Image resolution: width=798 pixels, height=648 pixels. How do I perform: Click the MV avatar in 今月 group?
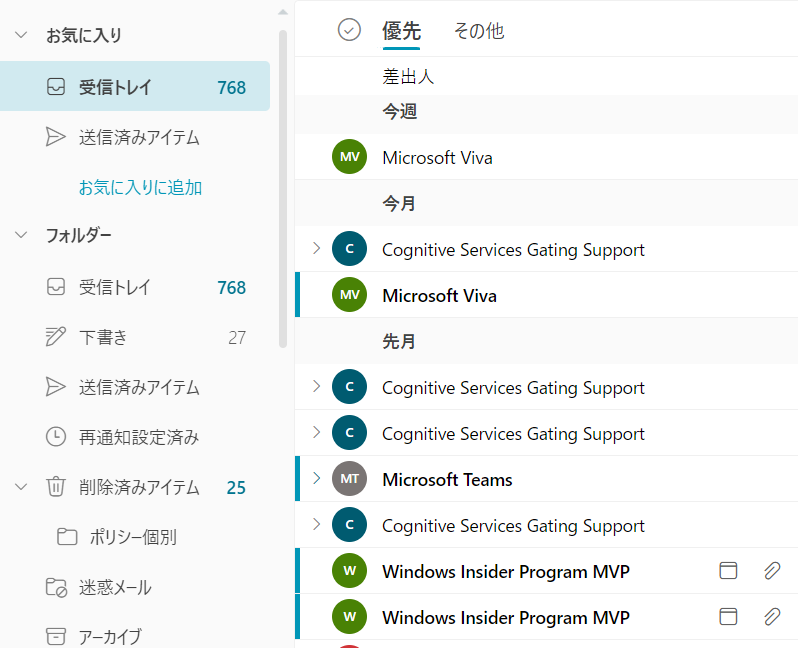coord(349,295)
